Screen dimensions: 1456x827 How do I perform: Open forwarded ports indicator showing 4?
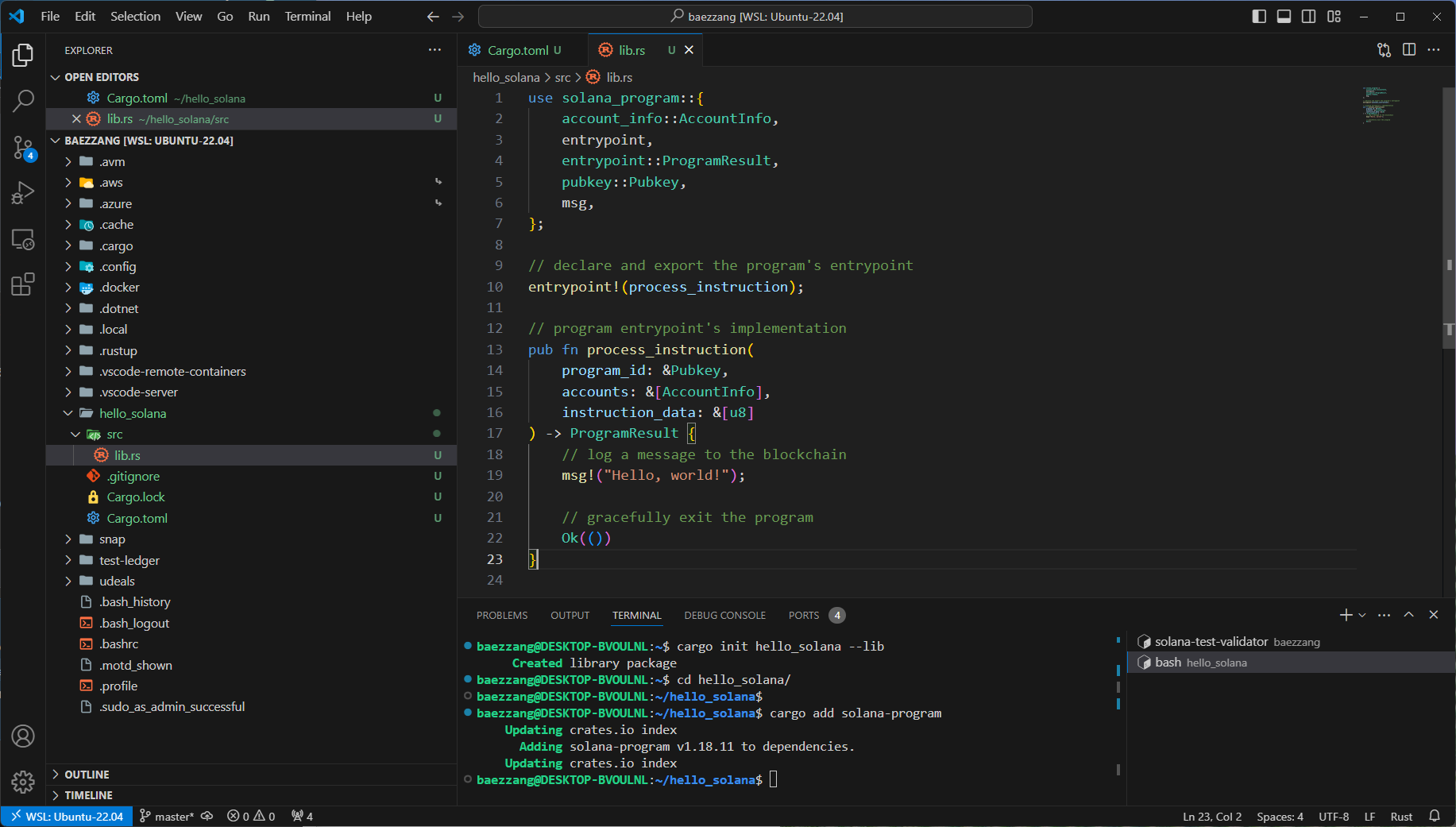pos(302,817)
